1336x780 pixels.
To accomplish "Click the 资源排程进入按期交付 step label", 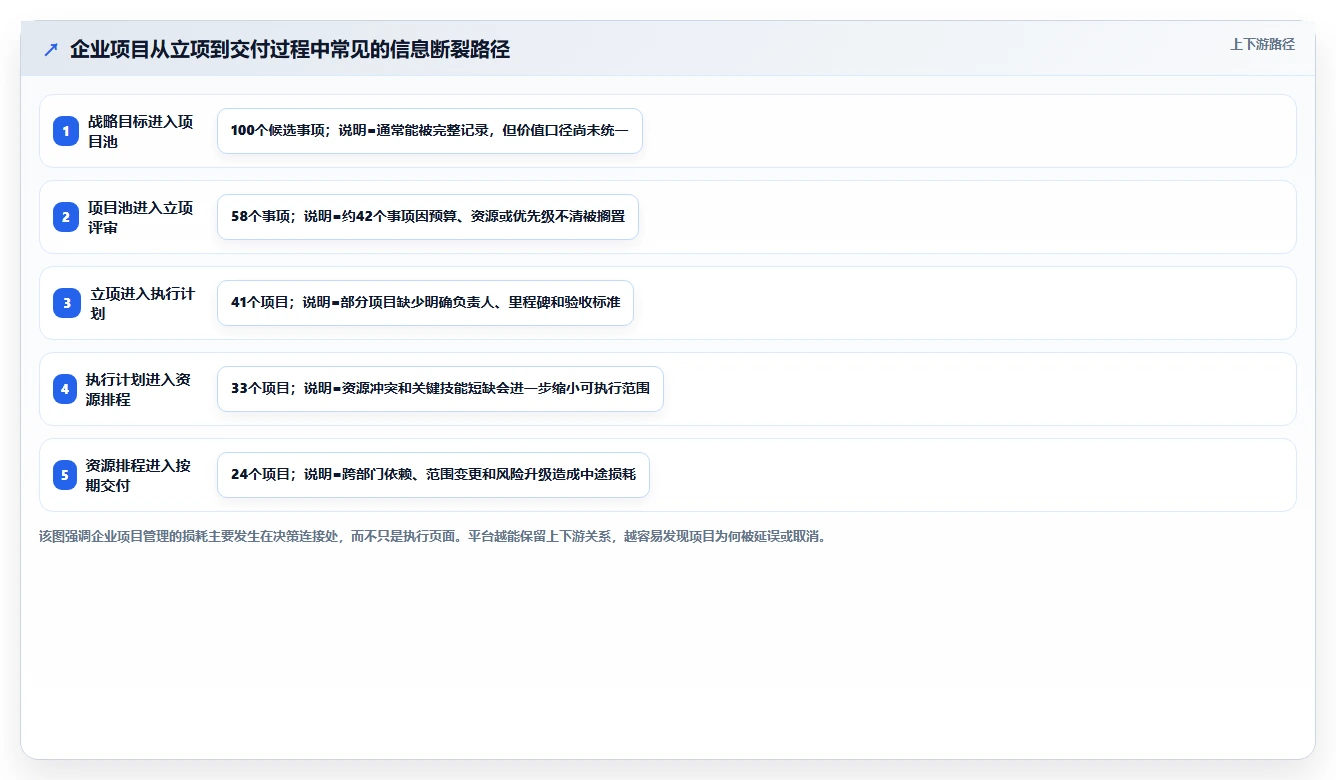I will 139,475.
